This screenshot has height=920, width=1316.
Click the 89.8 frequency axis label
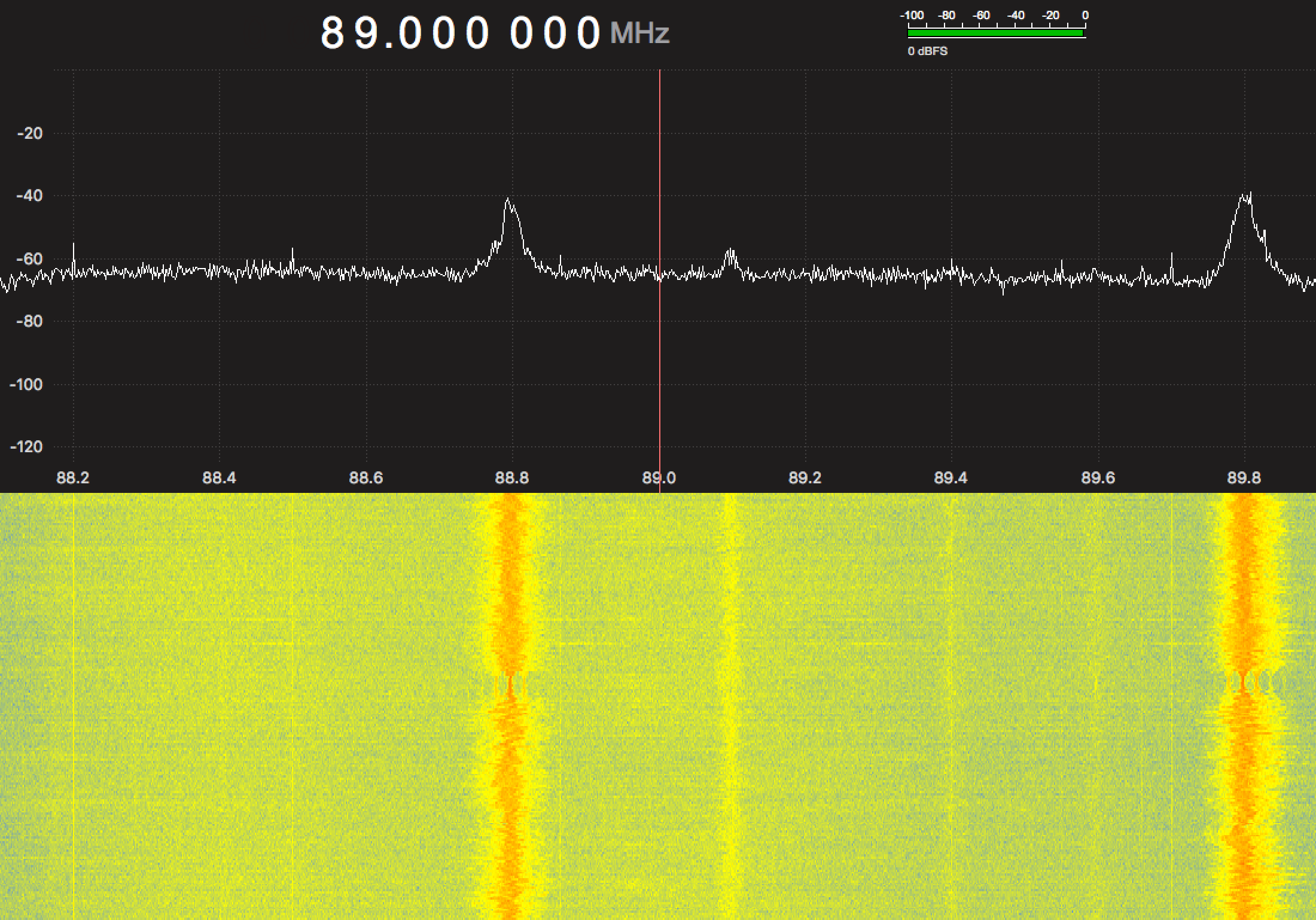(1244, 478)
